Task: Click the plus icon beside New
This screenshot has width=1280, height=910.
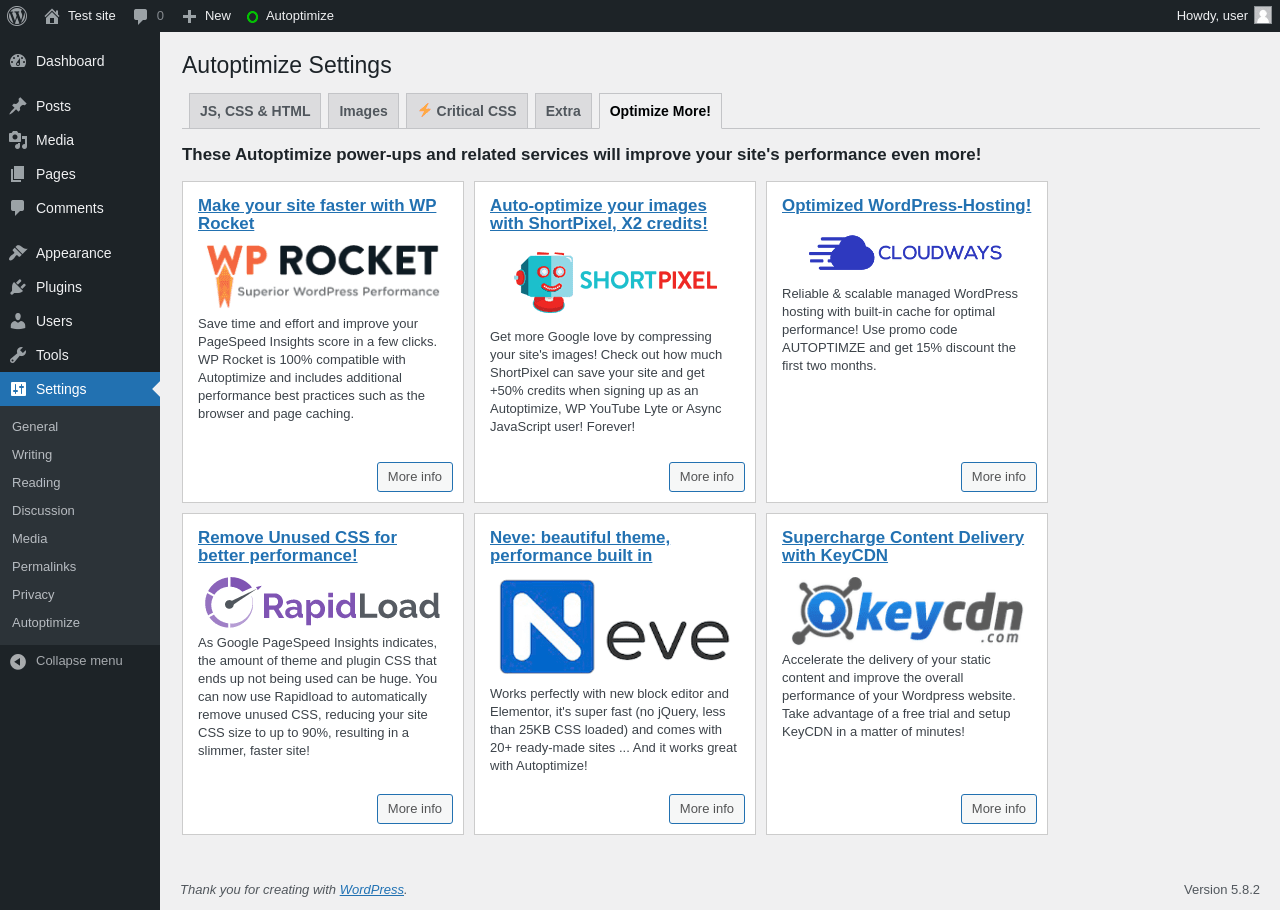Action: pyautogui.click(x=189, y=16)
